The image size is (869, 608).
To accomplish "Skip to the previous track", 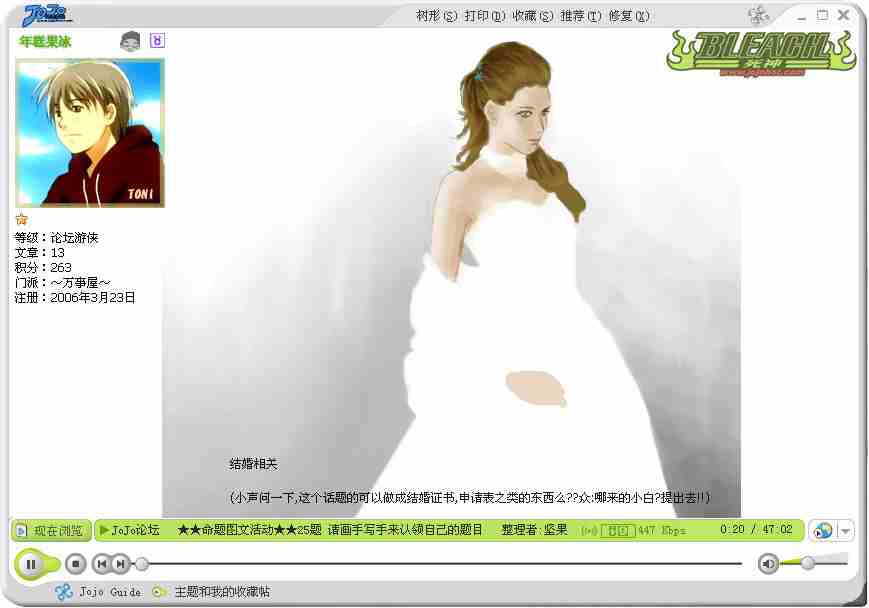I will (102, 564).
